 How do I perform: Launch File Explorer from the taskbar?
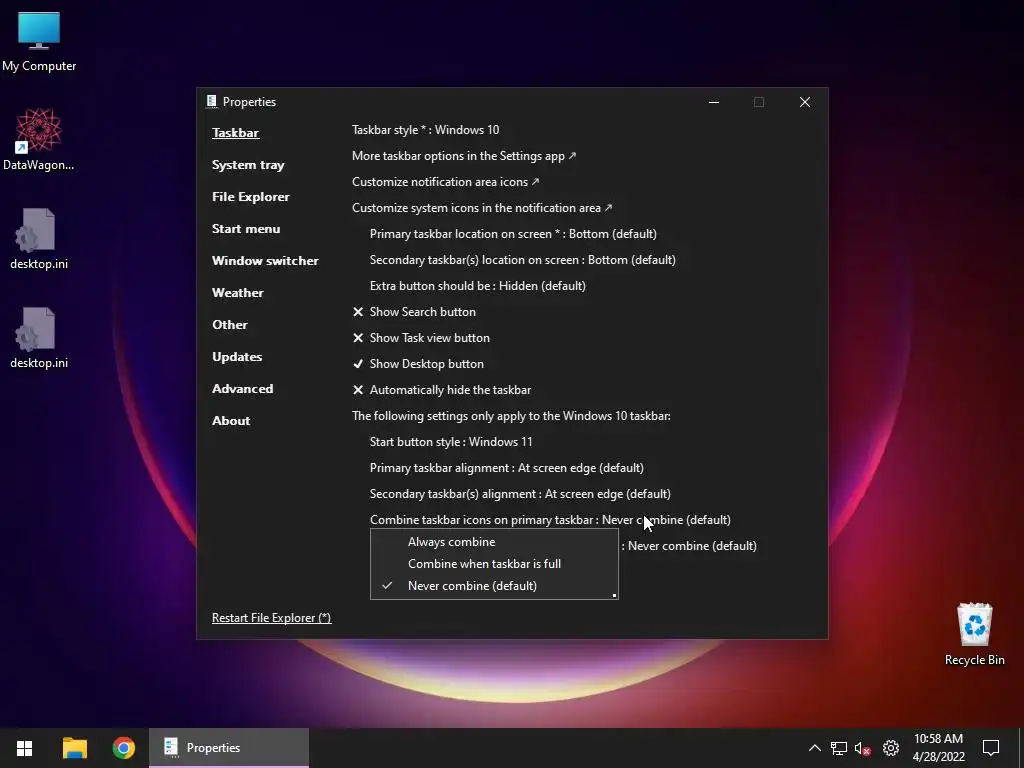point(74,748)
